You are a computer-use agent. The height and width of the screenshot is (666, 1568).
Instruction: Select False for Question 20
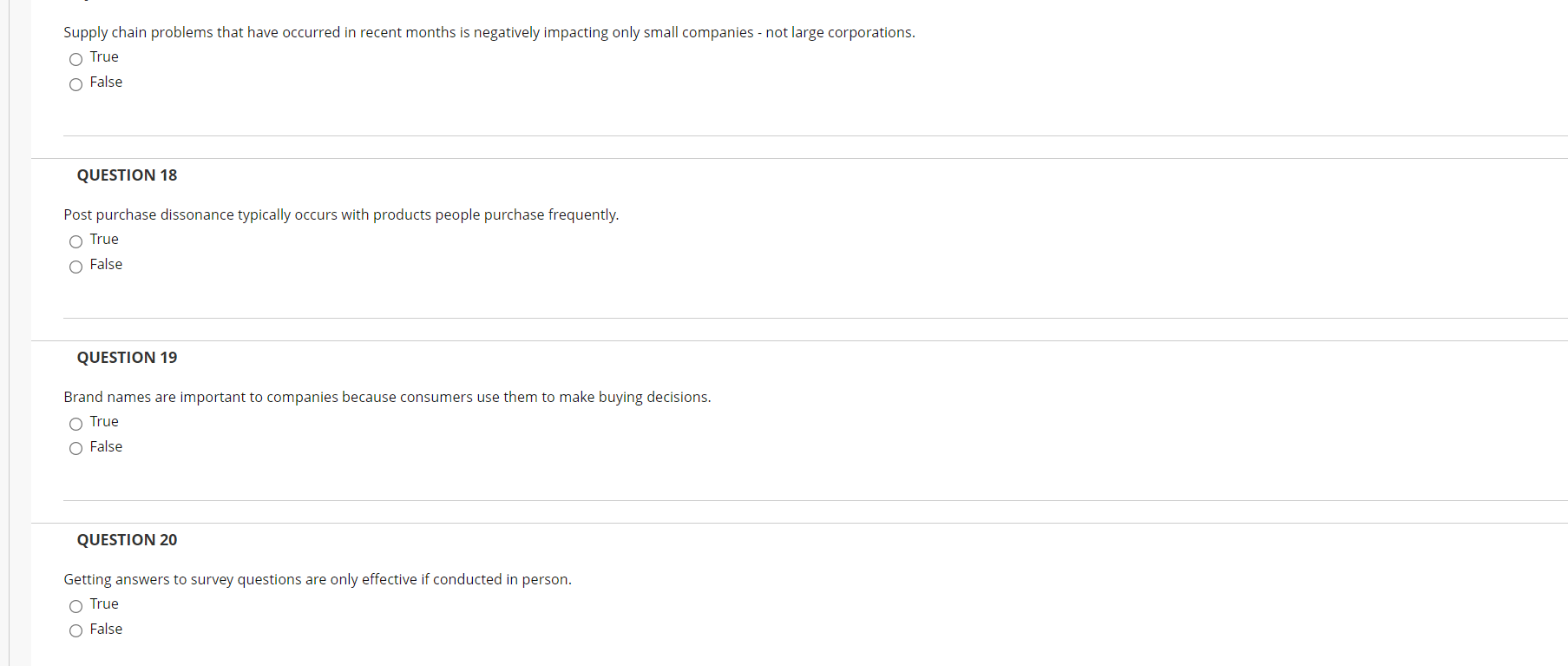point(75,630)
